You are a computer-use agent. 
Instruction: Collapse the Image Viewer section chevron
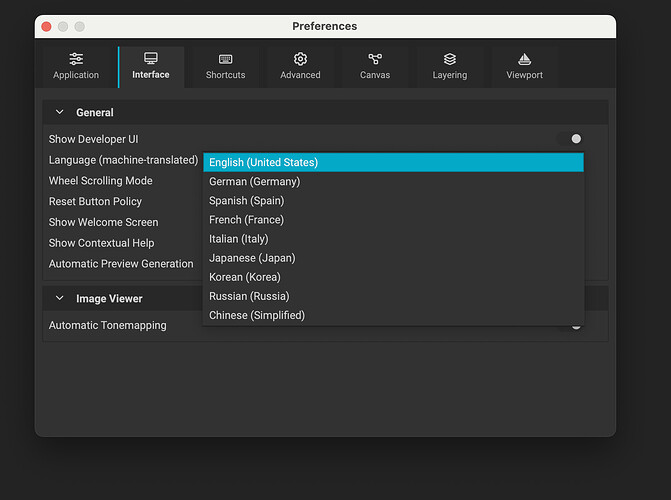(60, 298)
